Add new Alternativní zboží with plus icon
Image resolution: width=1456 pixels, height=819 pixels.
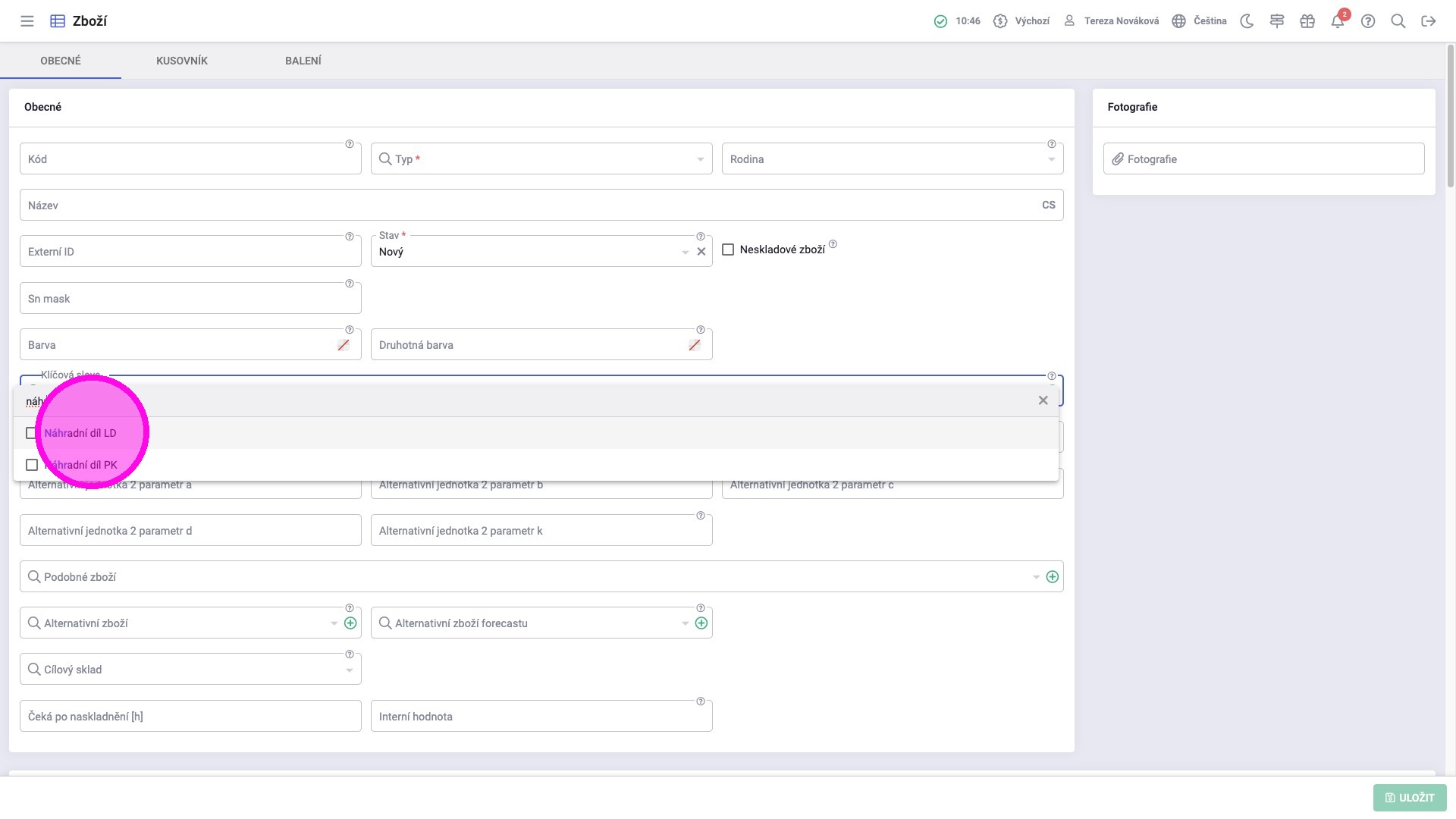pos(350,623)
